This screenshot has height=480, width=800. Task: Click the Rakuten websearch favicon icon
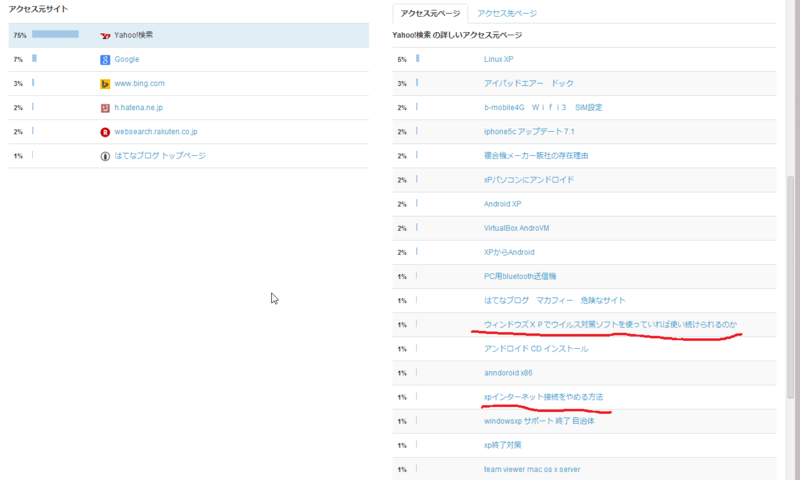click(105, 132)
